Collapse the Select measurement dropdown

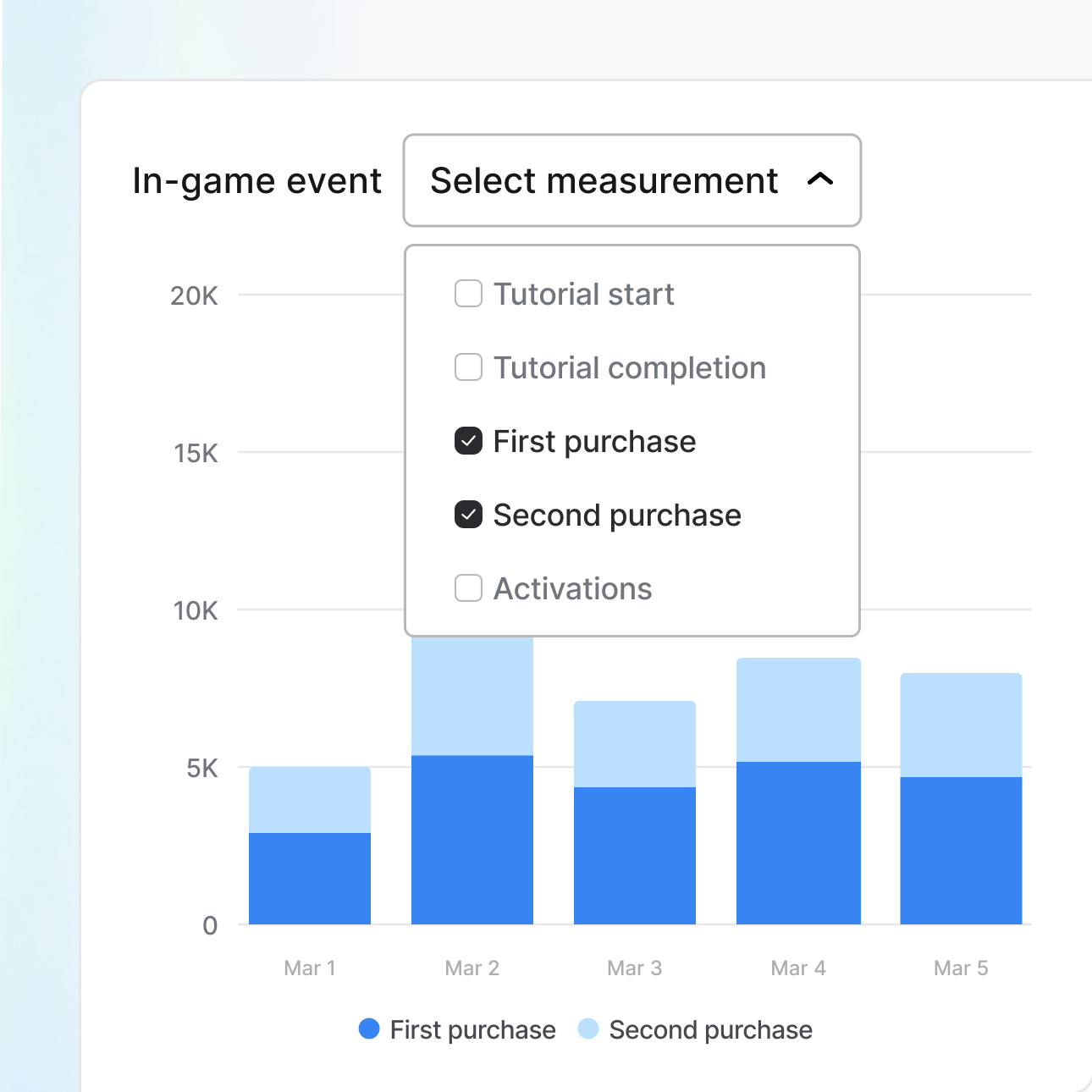631,181
